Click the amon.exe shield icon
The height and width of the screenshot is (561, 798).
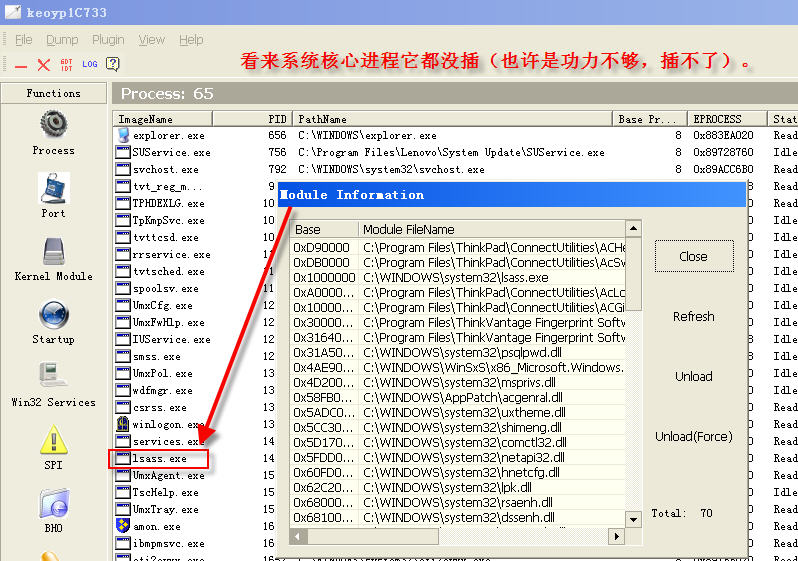coord(123,525)
